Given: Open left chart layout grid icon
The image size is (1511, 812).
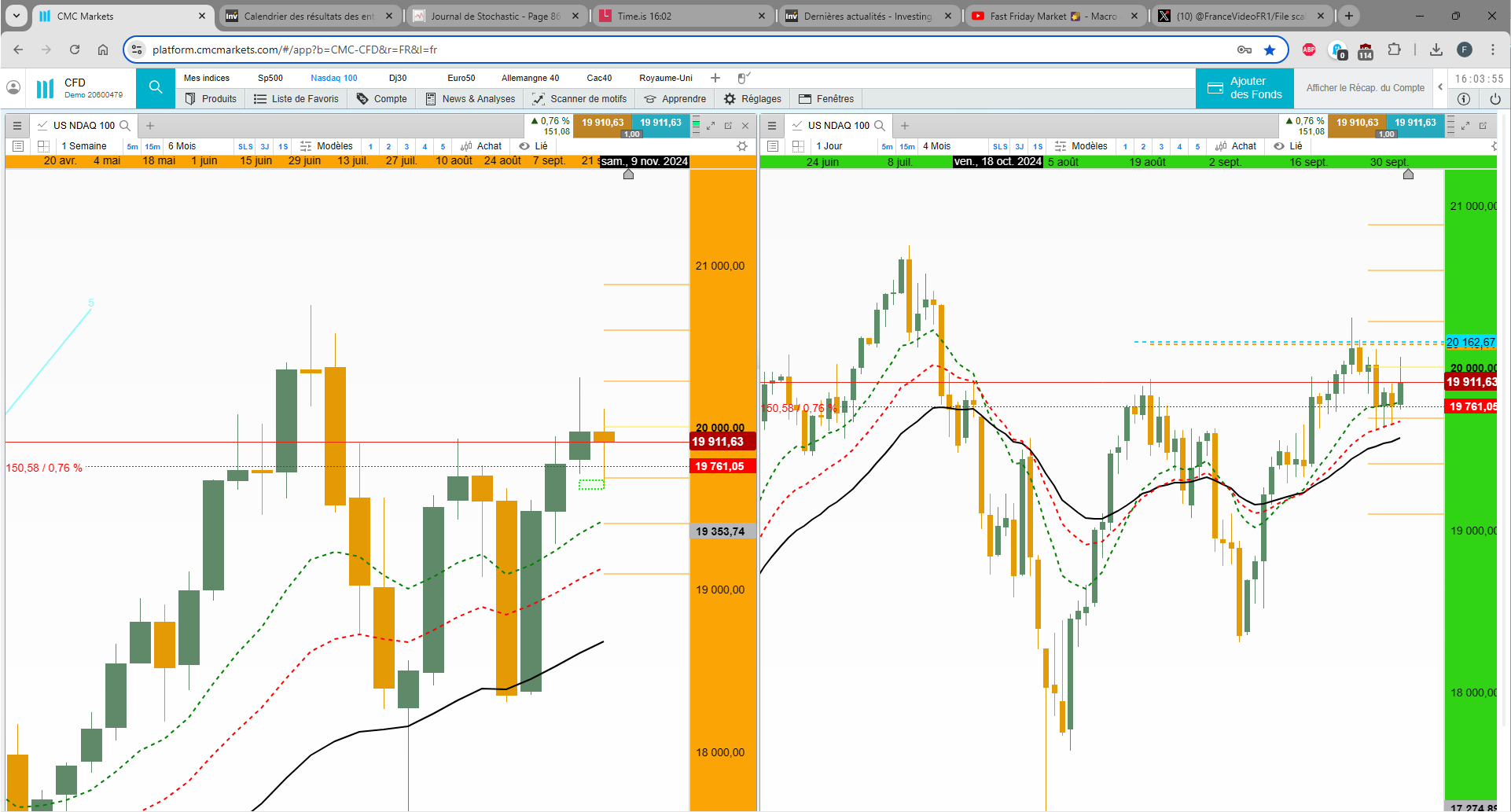Looking at the screenshot, I should (x=43, y=146).
